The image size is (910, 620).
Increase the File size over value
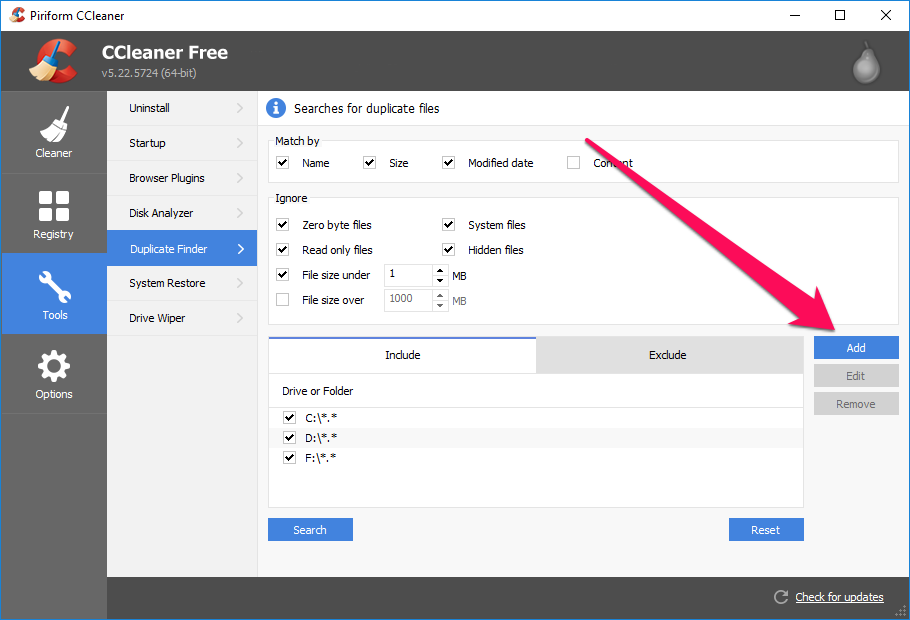point(440,295)
